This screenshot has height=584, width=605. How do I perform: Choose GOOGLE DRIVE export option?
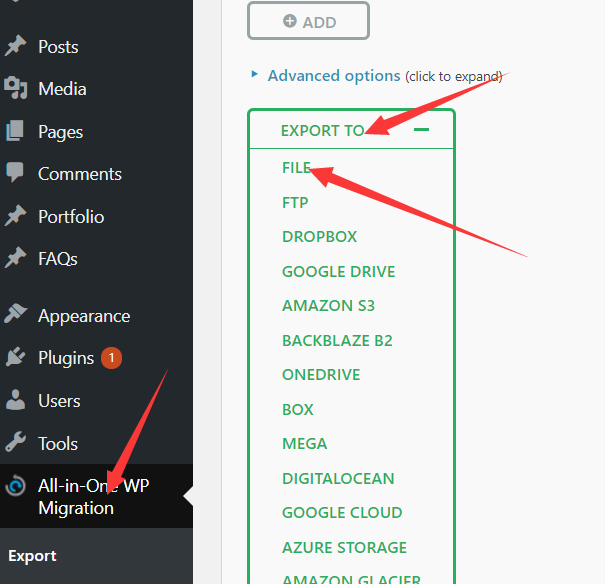coord(338,272)
